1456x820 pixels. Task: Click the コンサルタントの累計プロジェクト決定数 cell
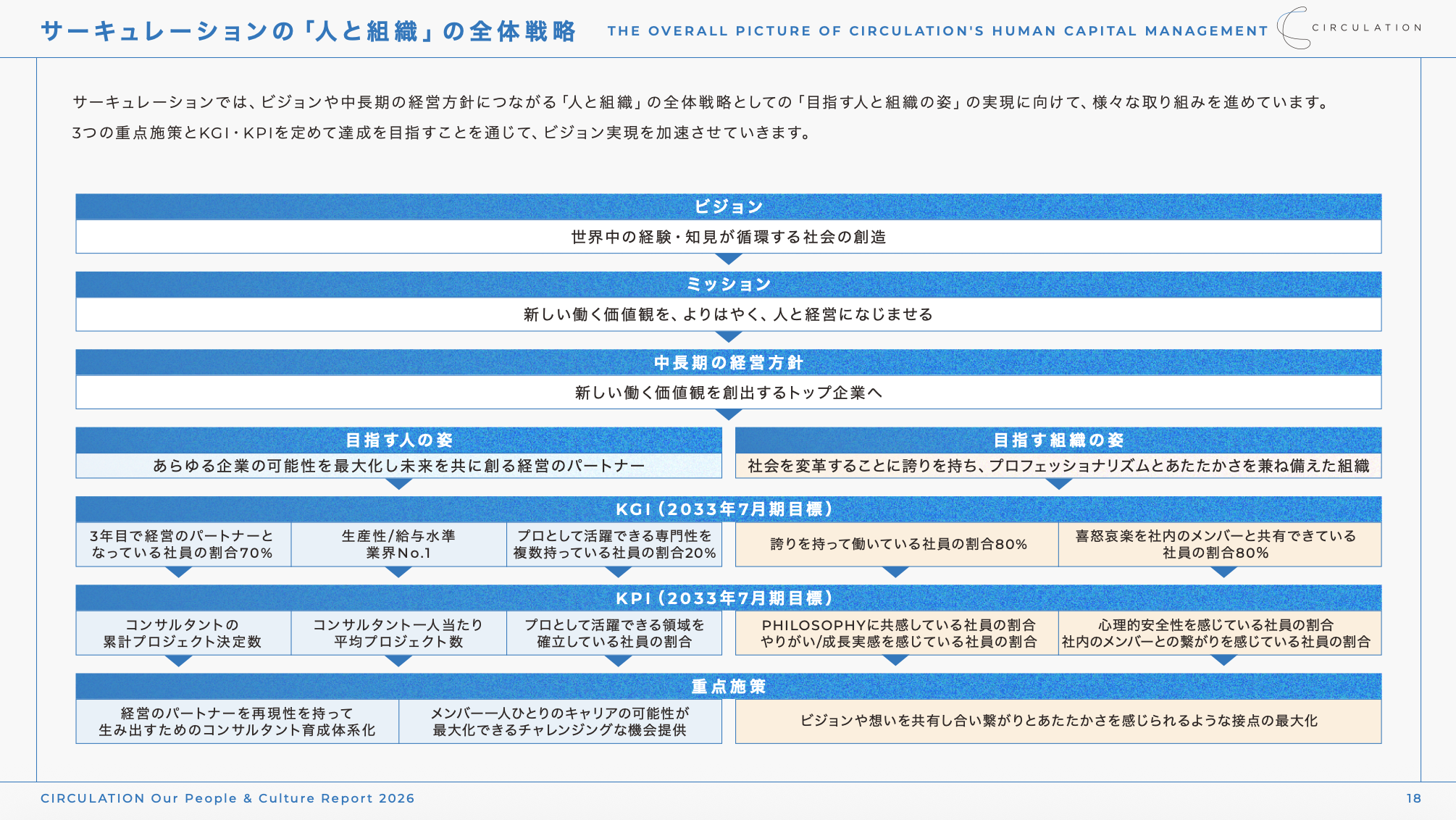[183, 633]
